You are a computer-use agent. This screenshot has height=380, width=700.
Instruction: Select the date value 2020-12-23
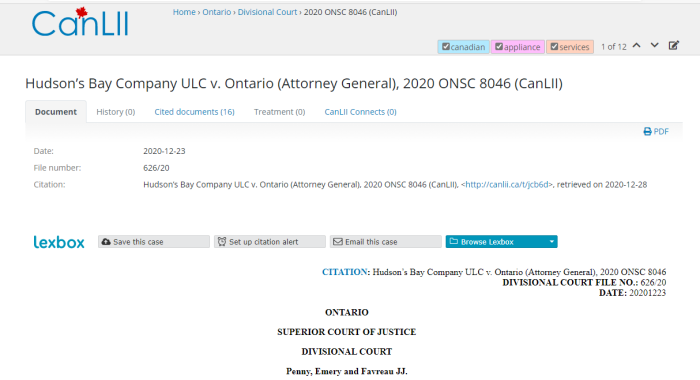[164, 151]
